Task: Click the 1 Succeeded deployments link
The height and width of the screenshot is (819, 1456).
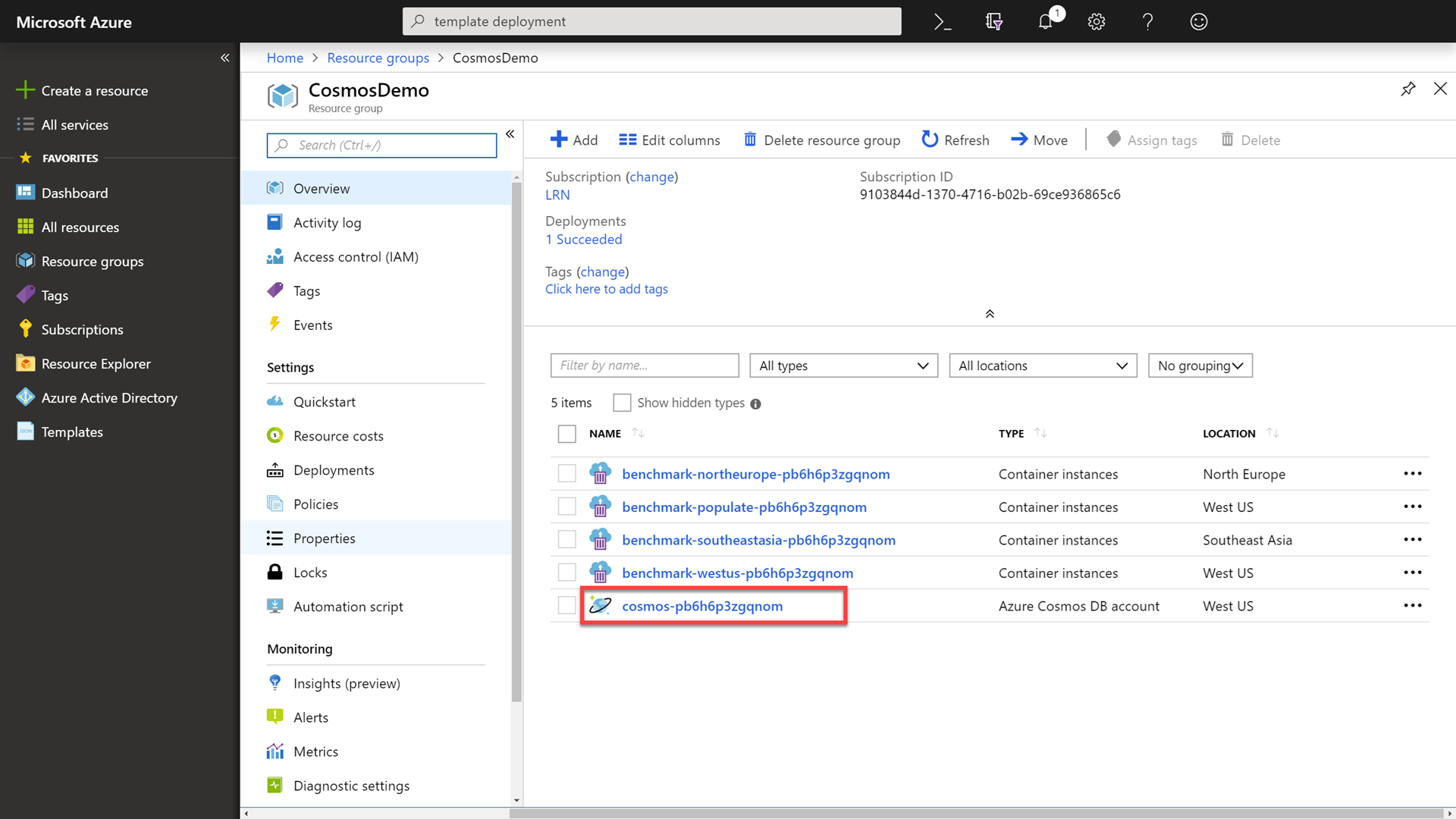Action: (583, 239)
